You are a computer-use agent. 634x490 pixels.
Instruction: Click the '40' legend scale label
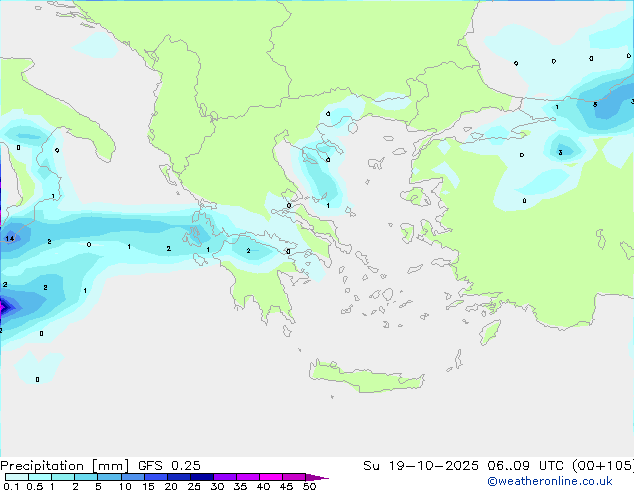263,486
